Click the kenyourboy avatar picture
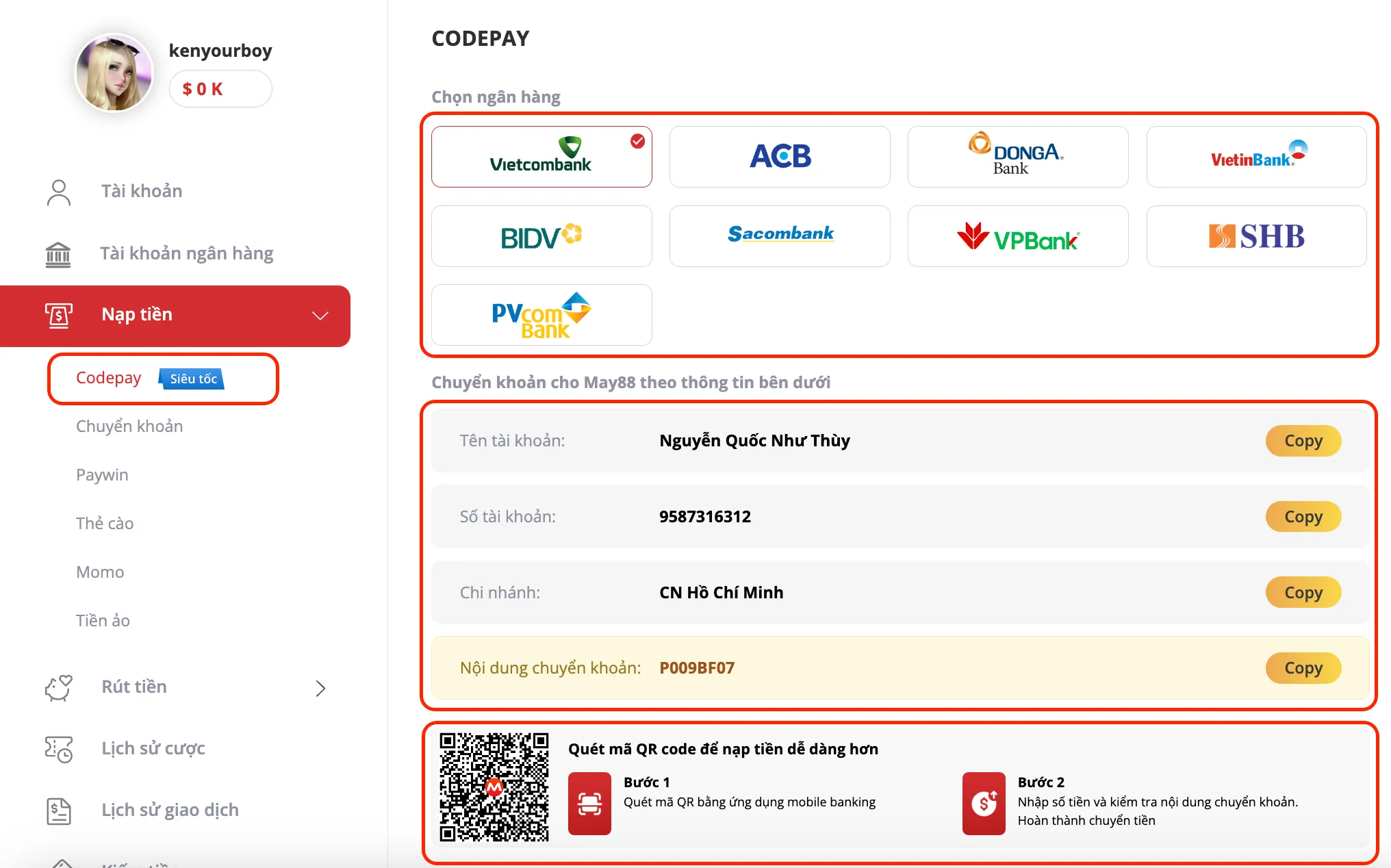 coord(114,73)
